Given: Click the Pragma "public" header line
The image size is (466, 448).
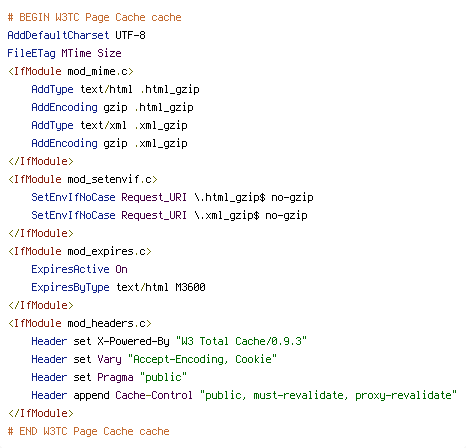Looking at the screenshot, I should 109,377.
